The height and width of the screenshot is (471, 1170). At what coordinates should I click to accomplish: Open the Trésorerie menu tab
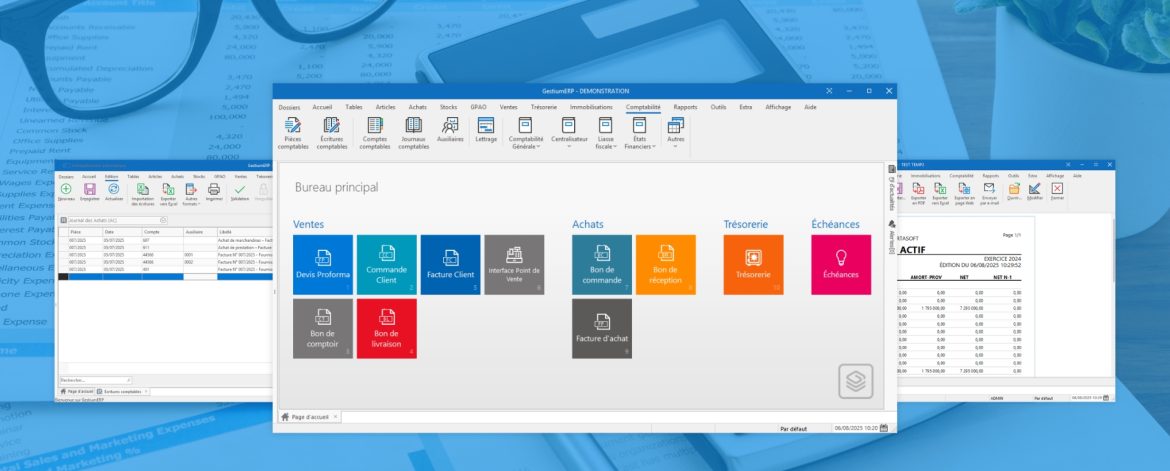click(543, 106)
